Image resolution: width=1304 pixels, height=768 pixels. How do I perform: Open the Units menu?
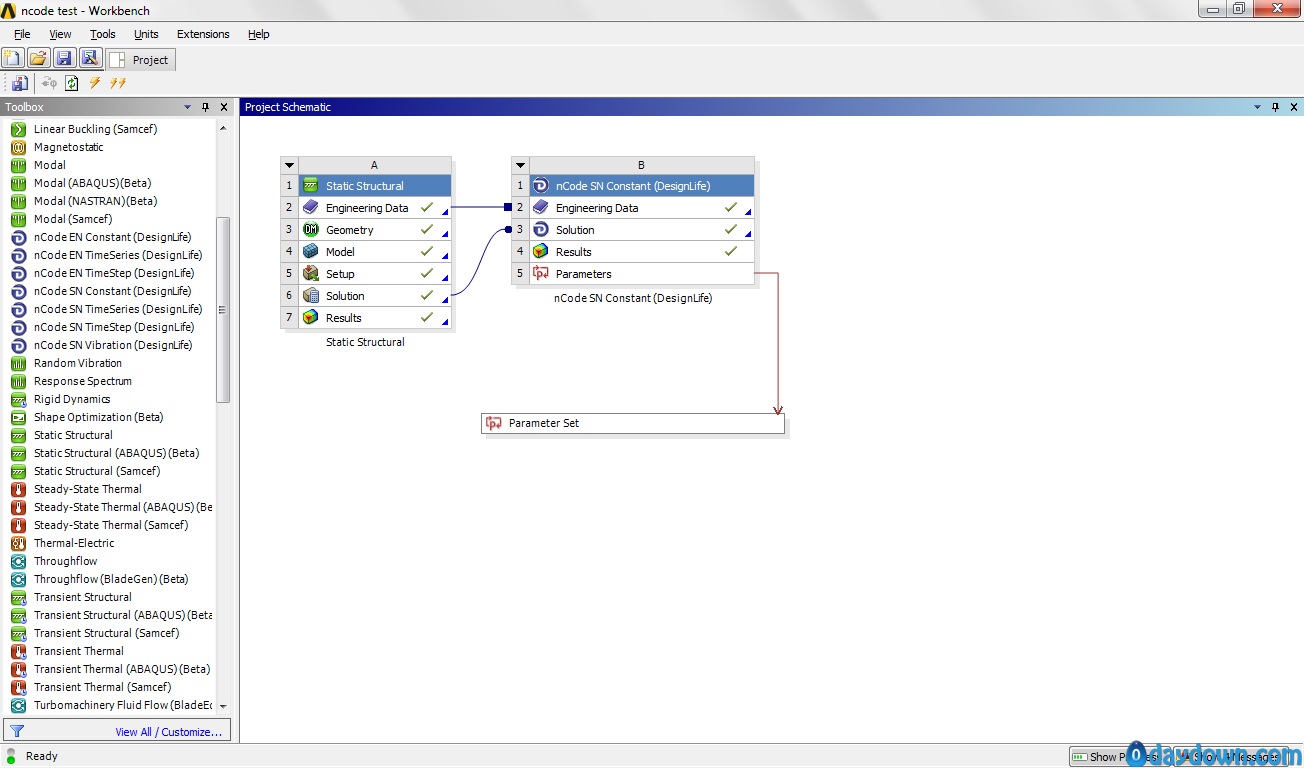(x=146, y=34)
